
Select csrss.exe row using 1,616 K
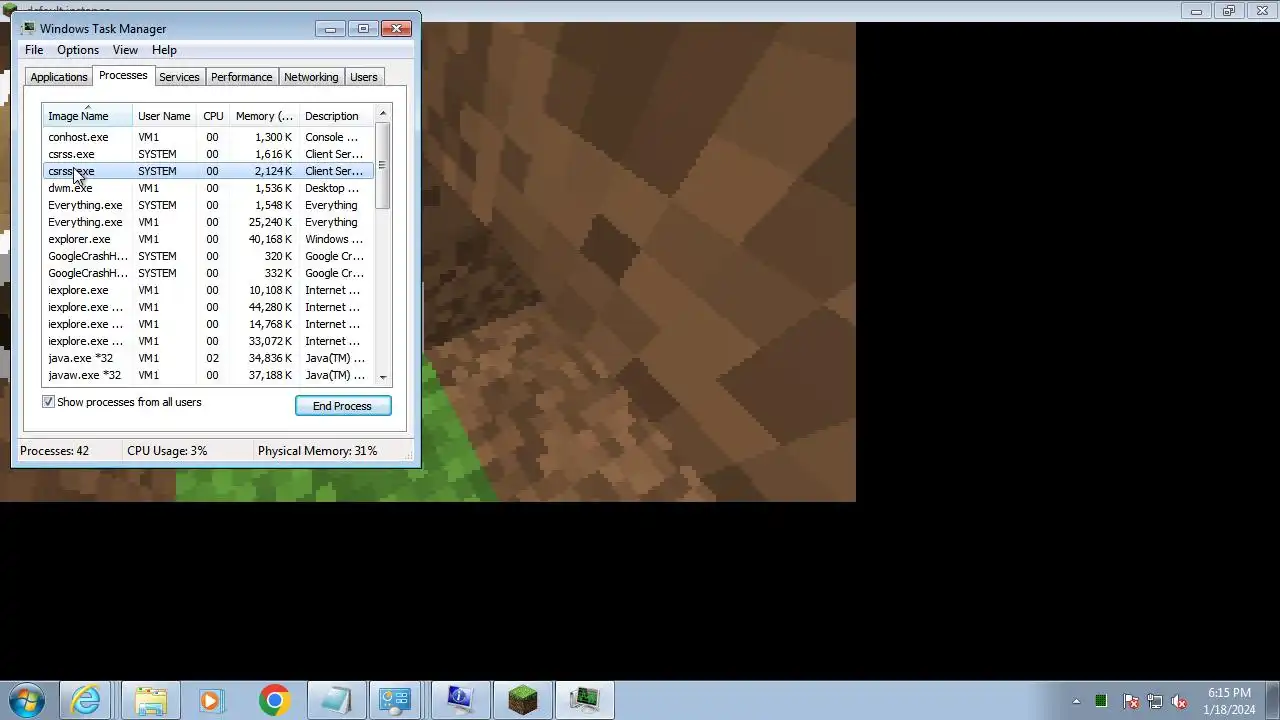(x=208, y=154)
